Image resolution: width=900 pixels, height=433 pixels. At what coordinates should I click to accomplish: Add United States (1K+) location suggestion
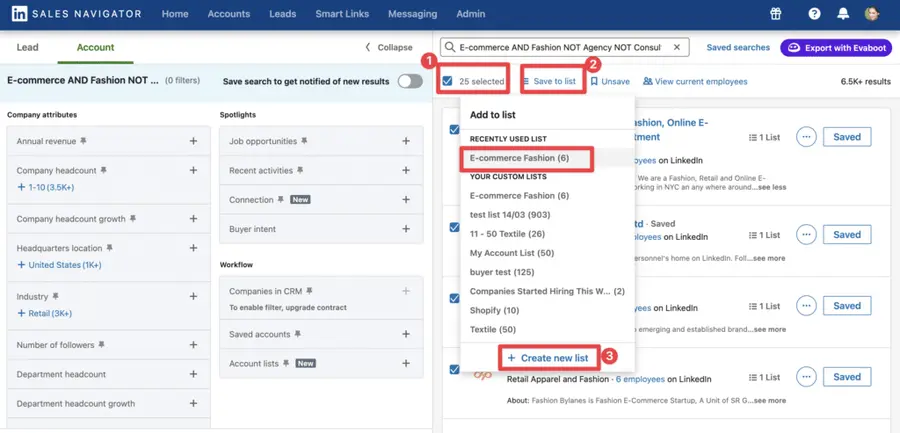click(x=60, y=265)
